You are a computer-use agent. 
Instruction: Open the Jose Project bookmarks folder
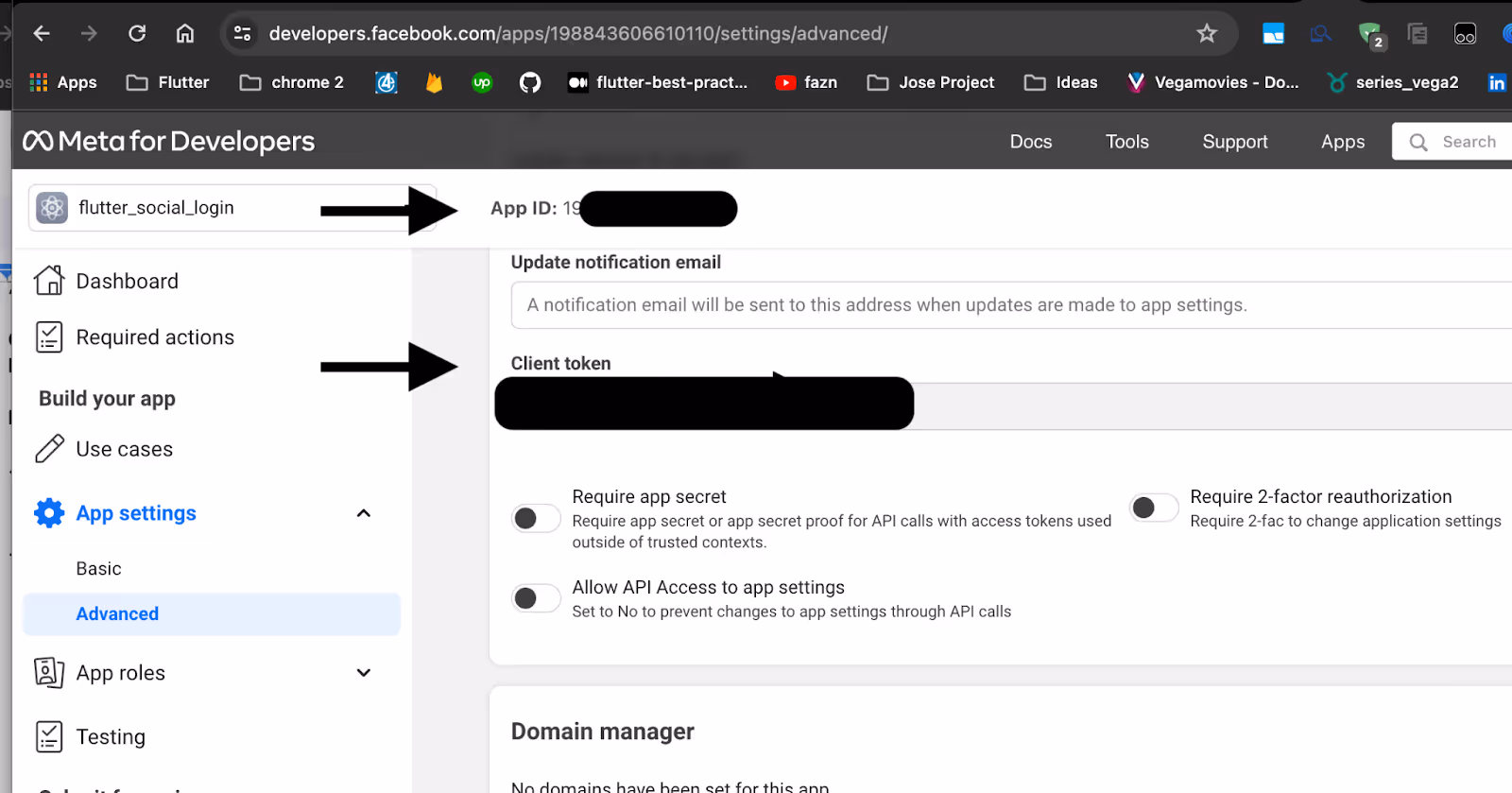click(931, 83)
